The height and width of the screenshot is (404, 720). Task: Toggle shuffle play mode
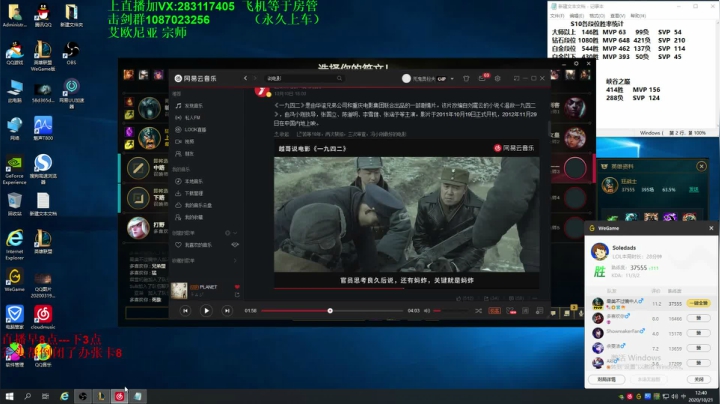pos(478,311)
